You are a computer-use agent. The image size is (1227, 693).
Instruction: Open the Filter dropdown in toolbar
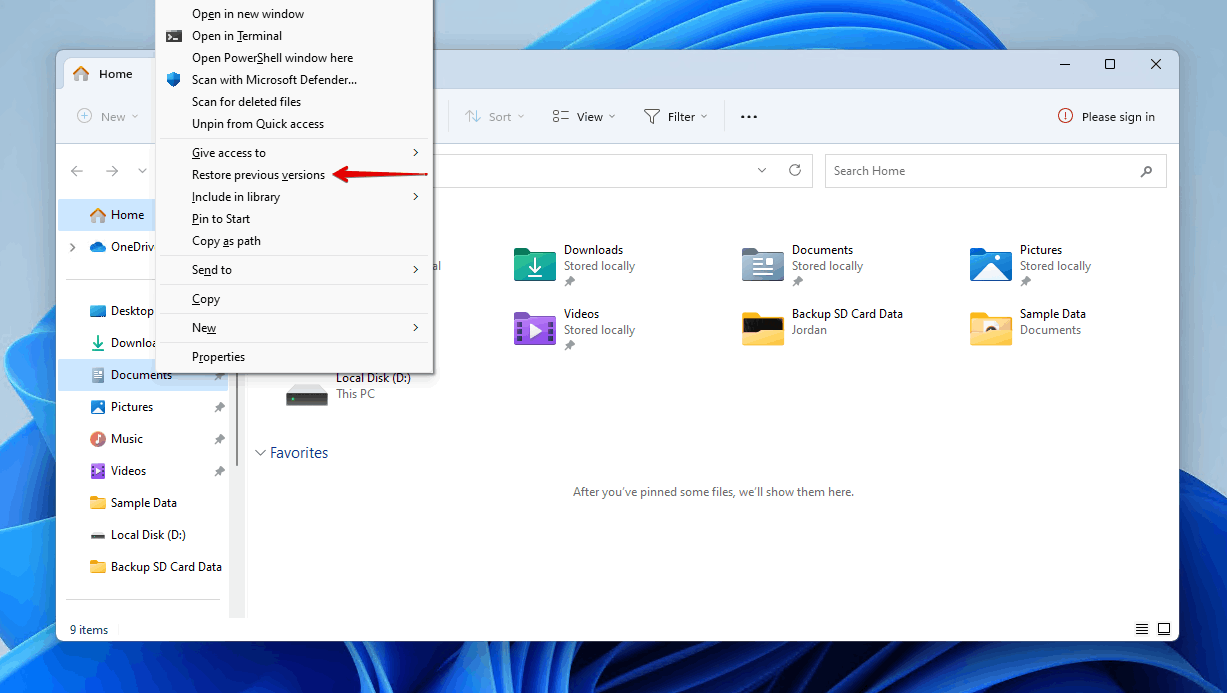pos(675,117)
